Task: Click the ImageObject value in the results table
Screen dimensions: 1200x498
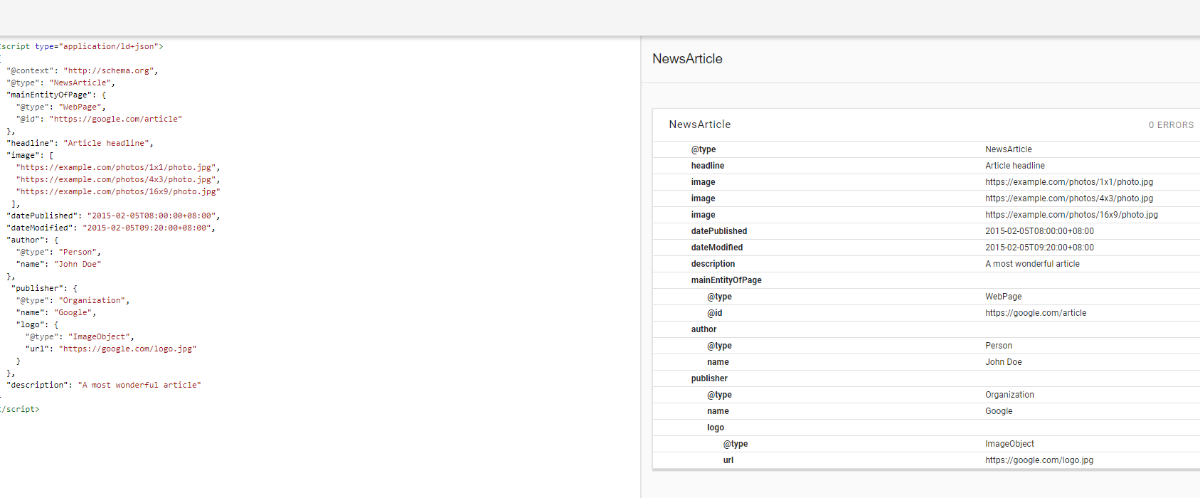Action: coord(1009,443)
